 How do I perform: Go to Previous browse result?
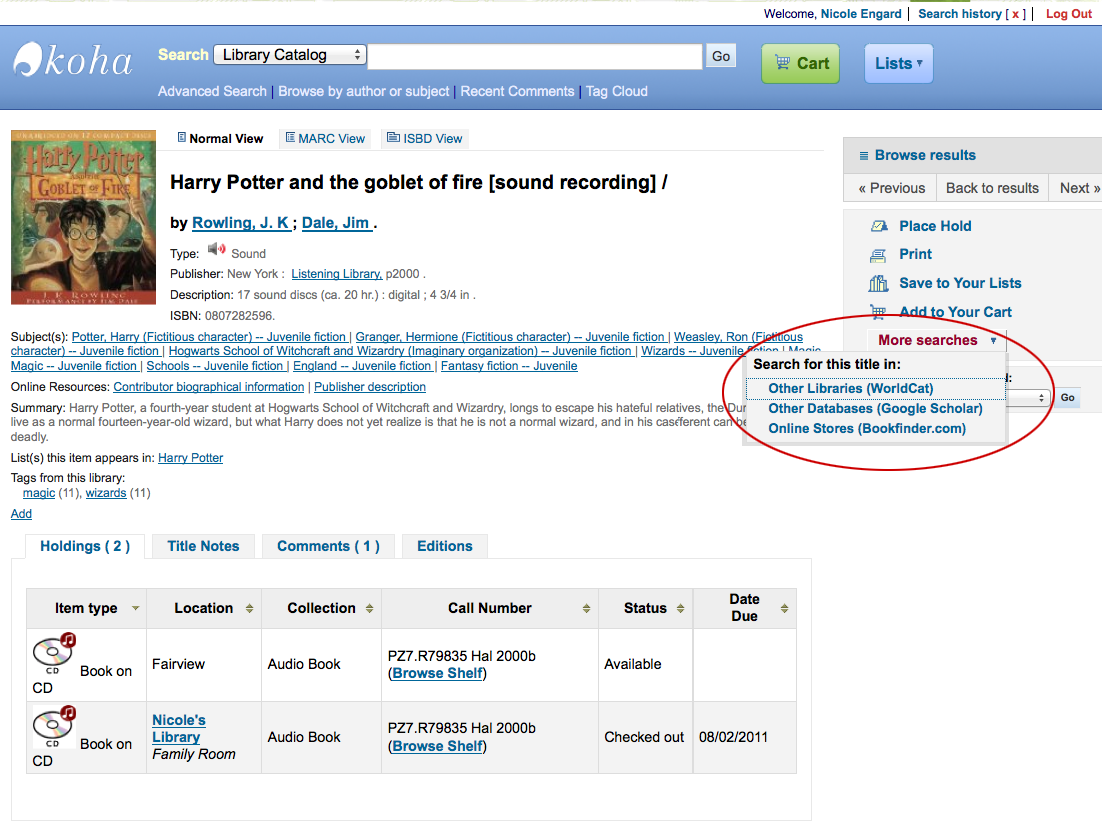tap(891, 188)
